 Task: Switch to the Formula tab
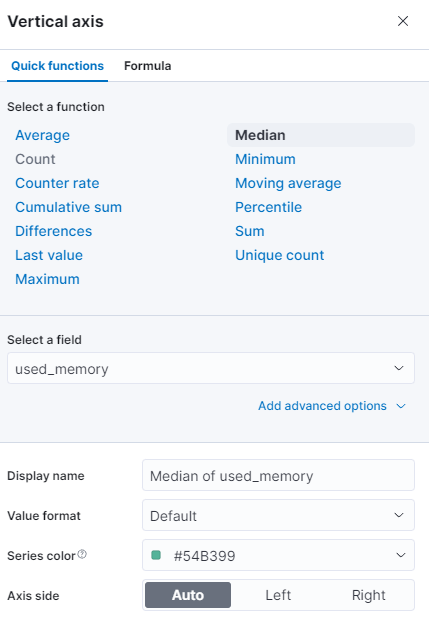148,66
